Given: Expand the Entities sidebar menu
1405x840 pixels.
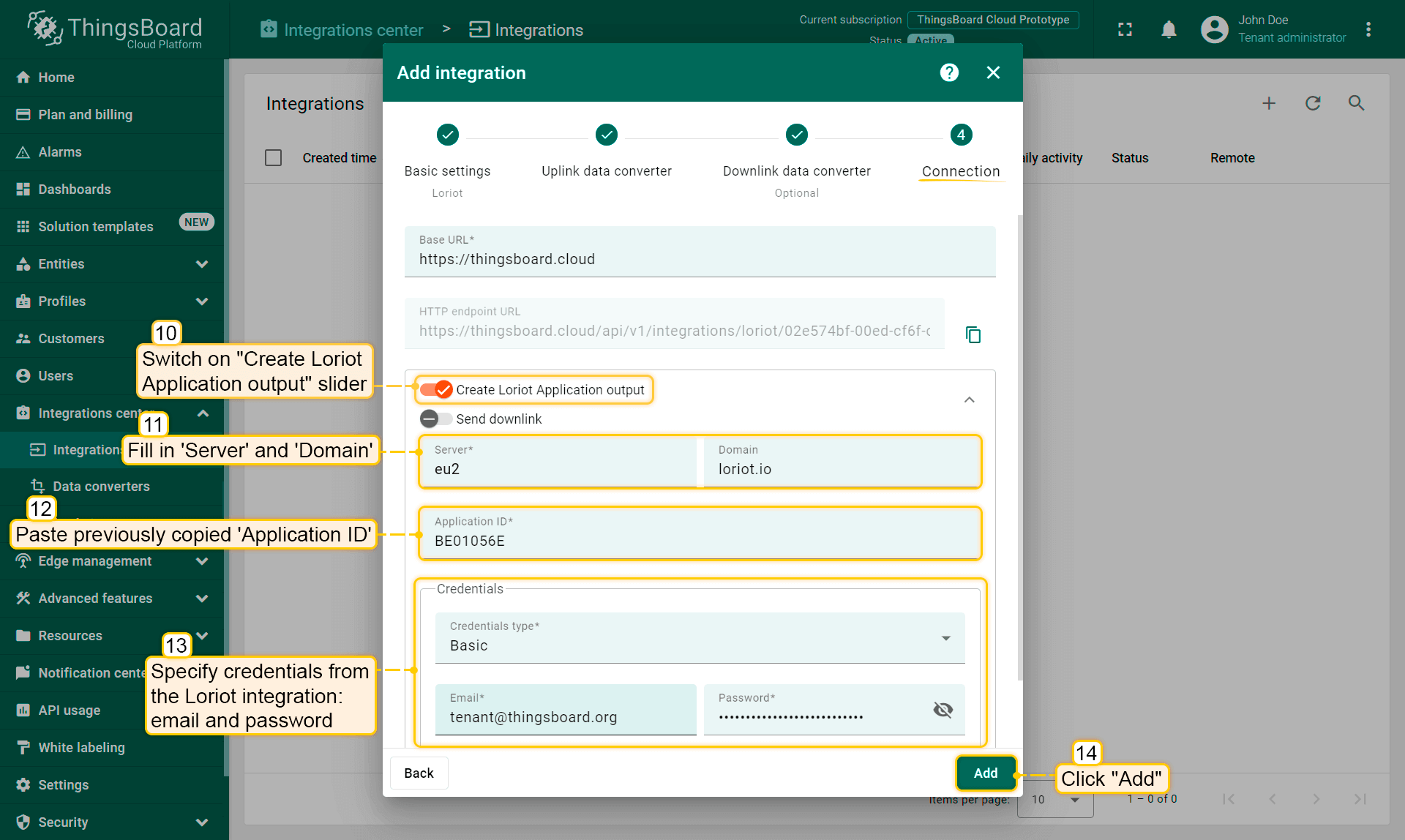Looking at the screenshot, I should 202,264.
